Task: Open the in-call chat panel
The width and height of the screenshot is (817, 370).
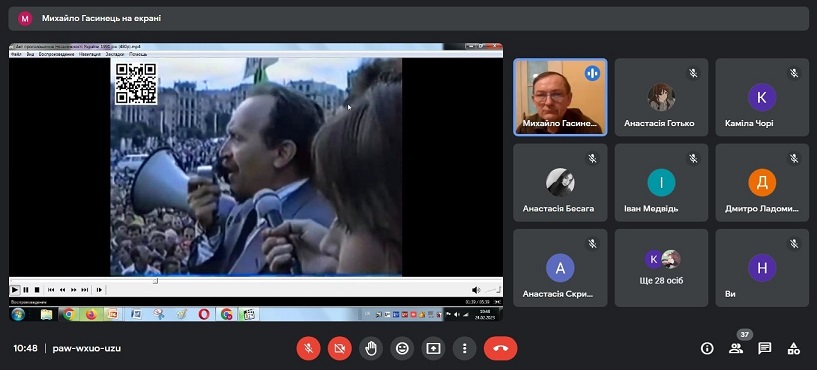Action: pos(764,348)
